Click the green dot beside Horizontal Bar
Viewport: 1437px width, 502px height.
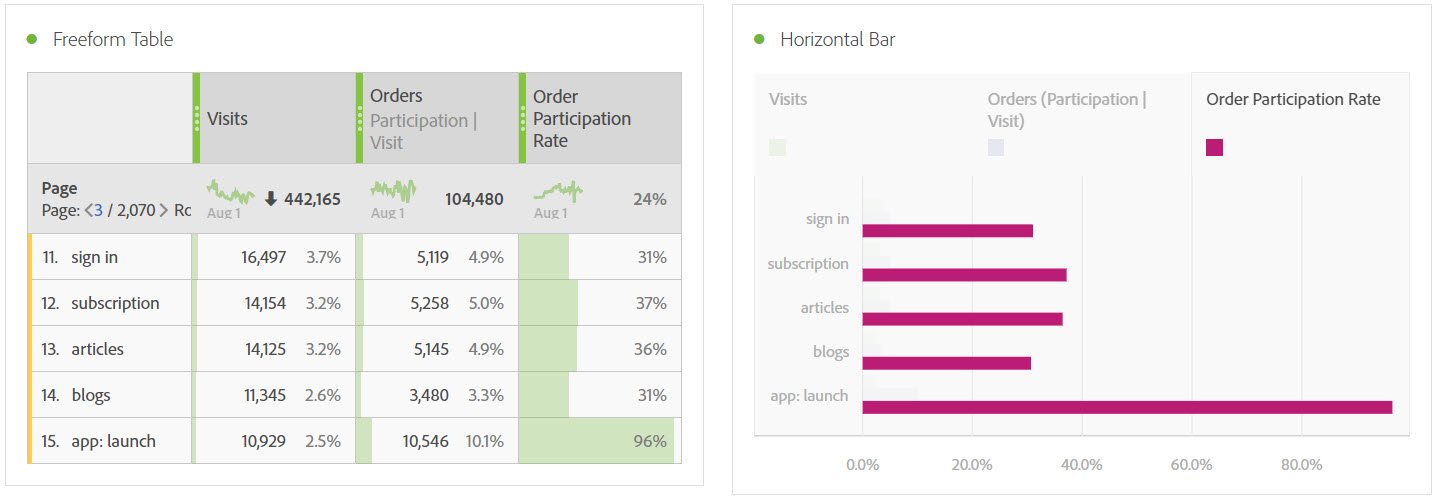click(759, 39)
